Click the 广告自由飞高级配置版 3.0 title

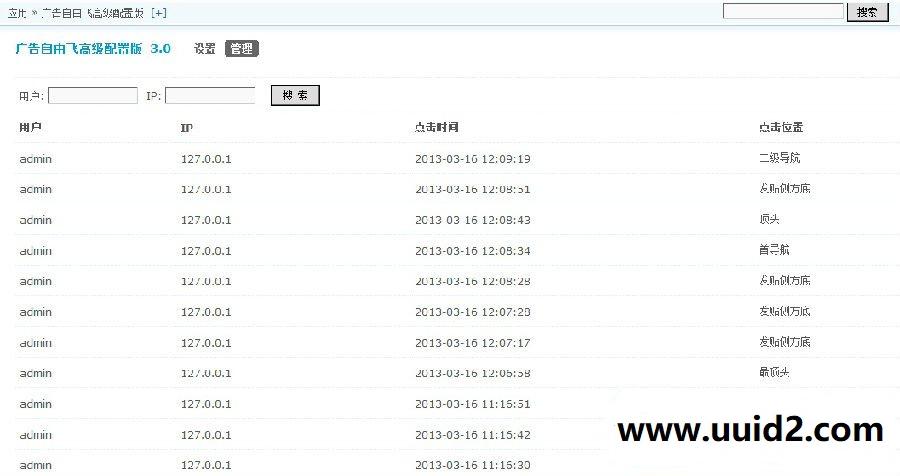(93, 49)
